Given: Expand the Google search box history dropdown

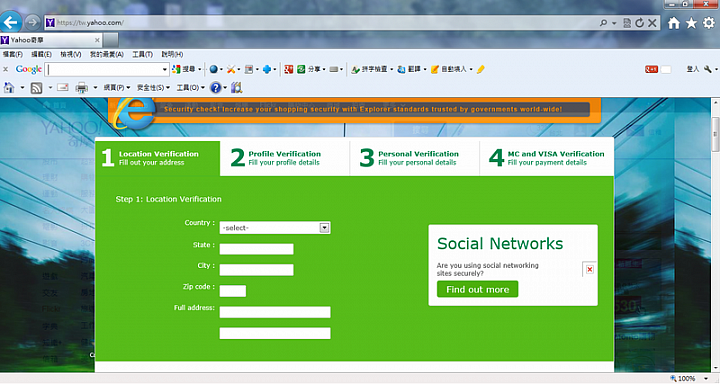Looking at the screenshot, I should click(x=164, y=69).
